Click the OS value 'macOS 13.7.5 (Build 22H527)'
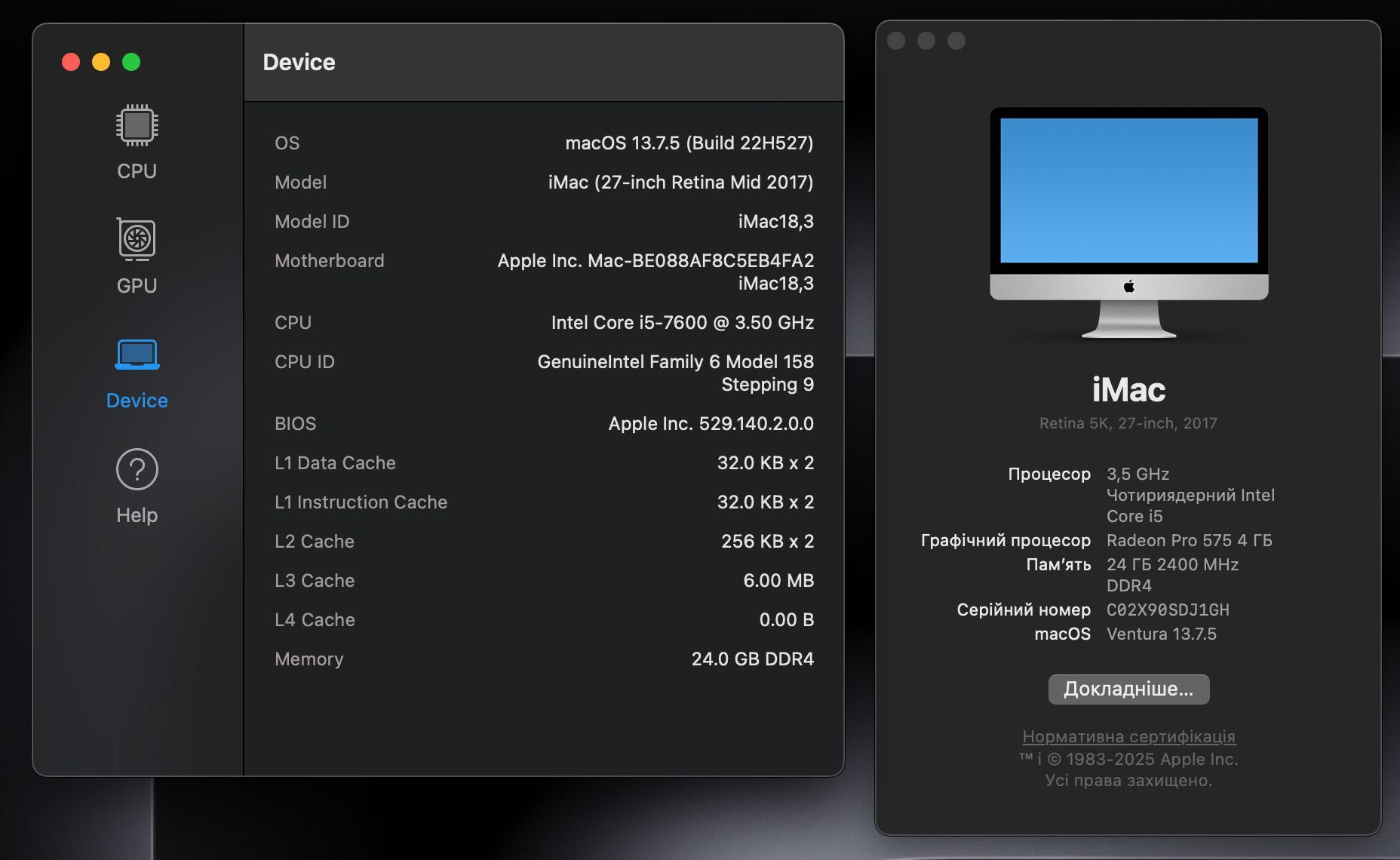1400x860 pixels. click(x=689, y=143)
